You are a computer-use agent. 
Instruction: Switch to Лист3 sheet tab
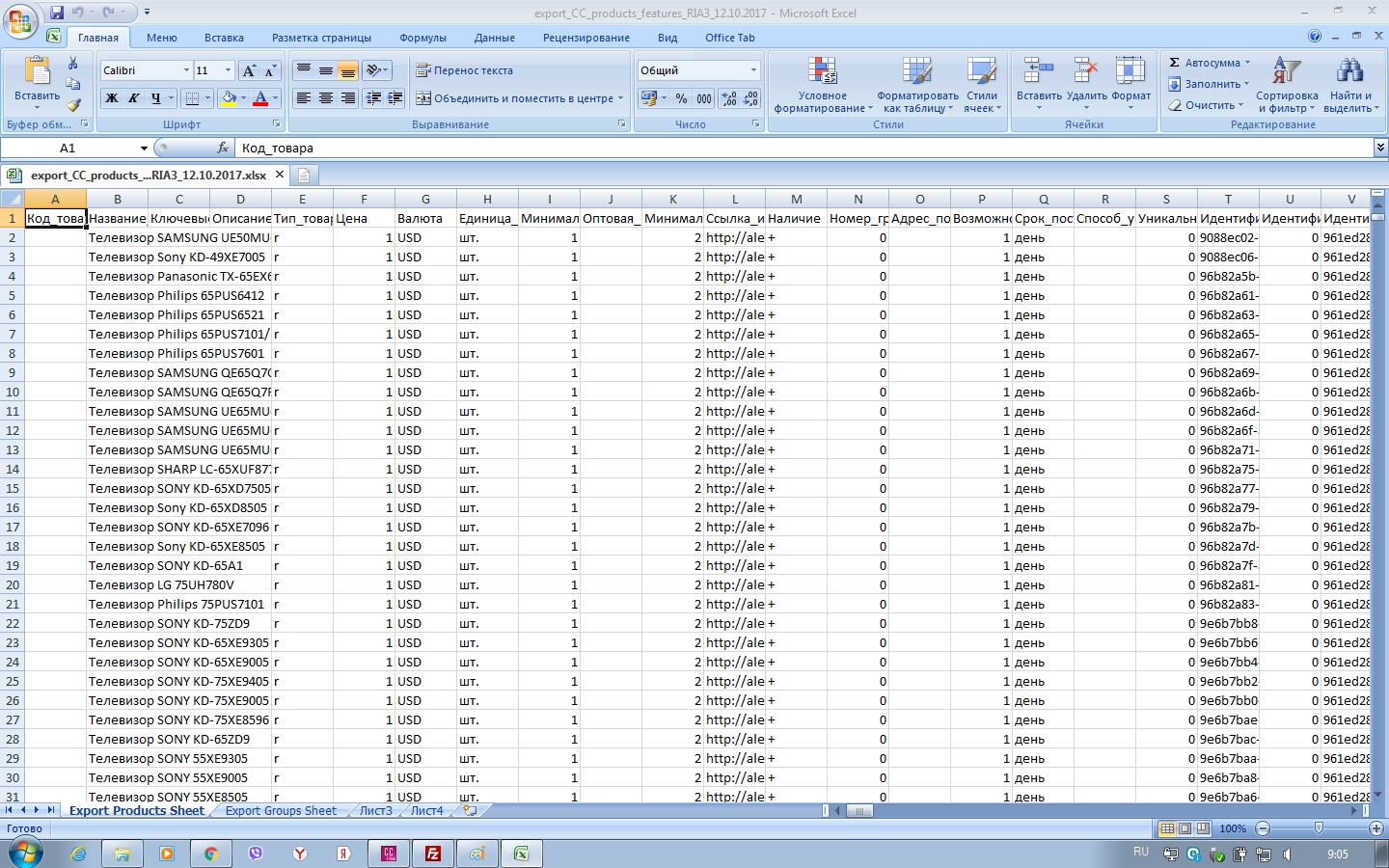[x=376, y=811]
